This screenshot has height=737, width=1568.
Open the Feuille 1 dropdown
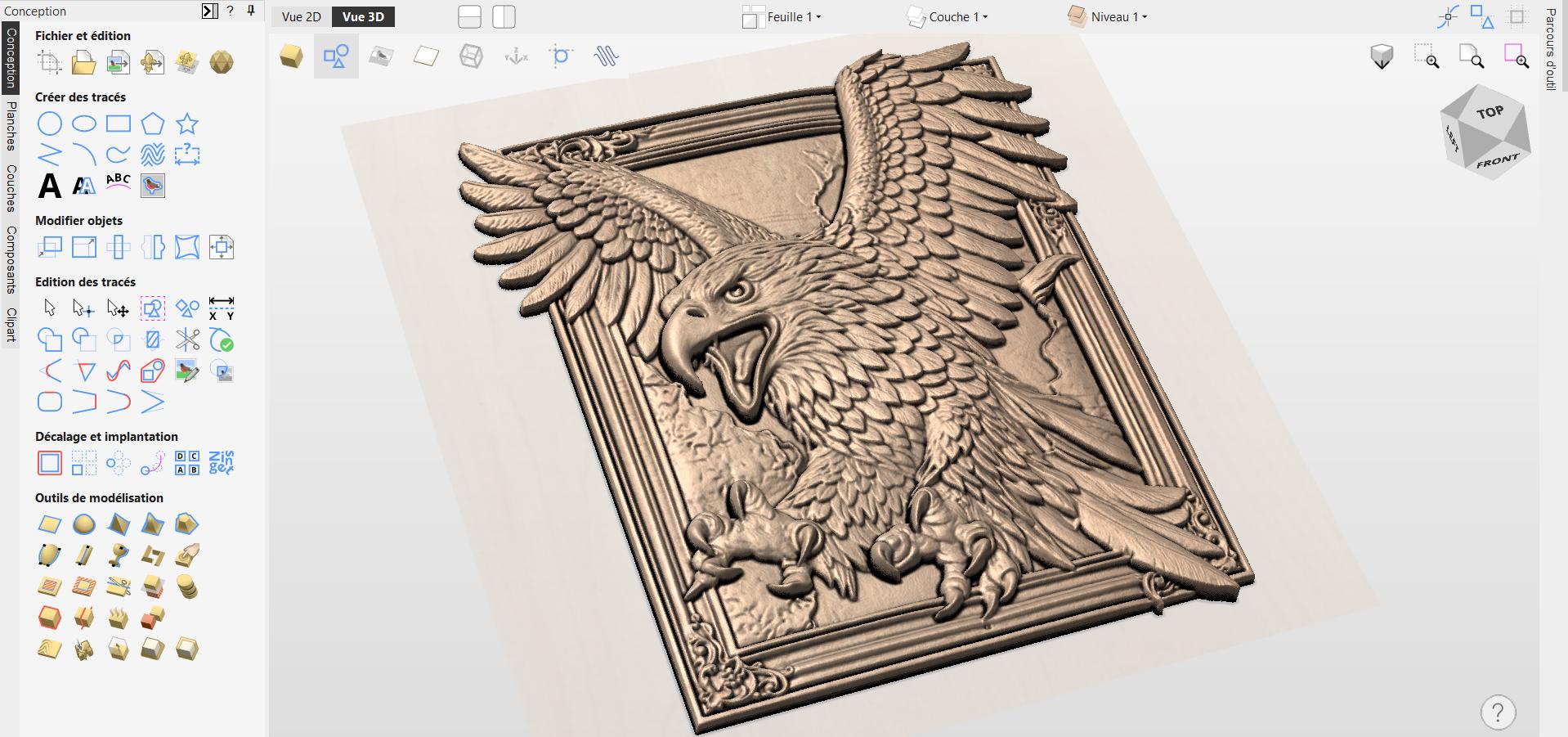point(782,16)
